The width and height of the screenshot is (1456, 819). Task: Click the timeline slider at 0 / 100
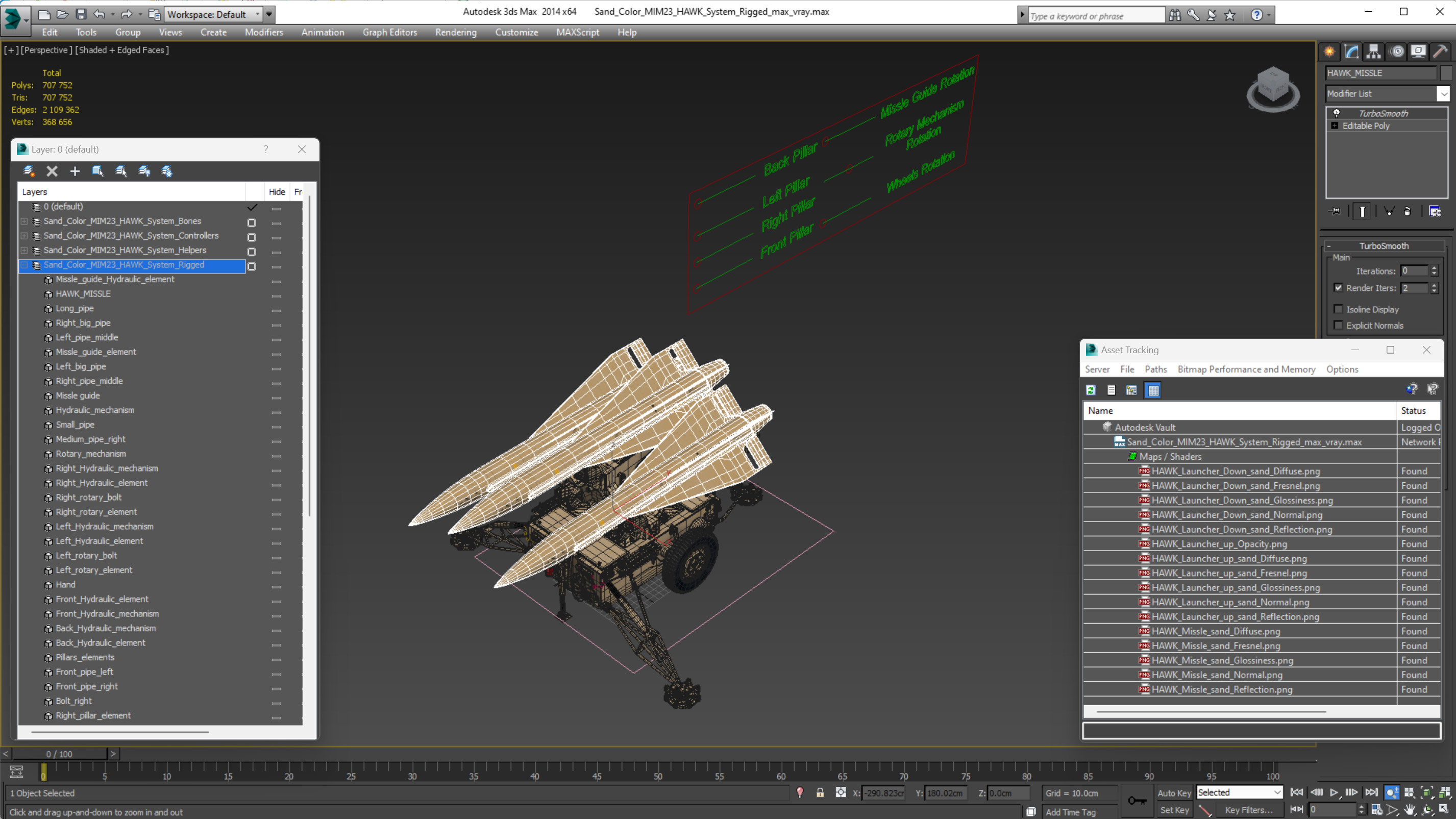(59, 754)
